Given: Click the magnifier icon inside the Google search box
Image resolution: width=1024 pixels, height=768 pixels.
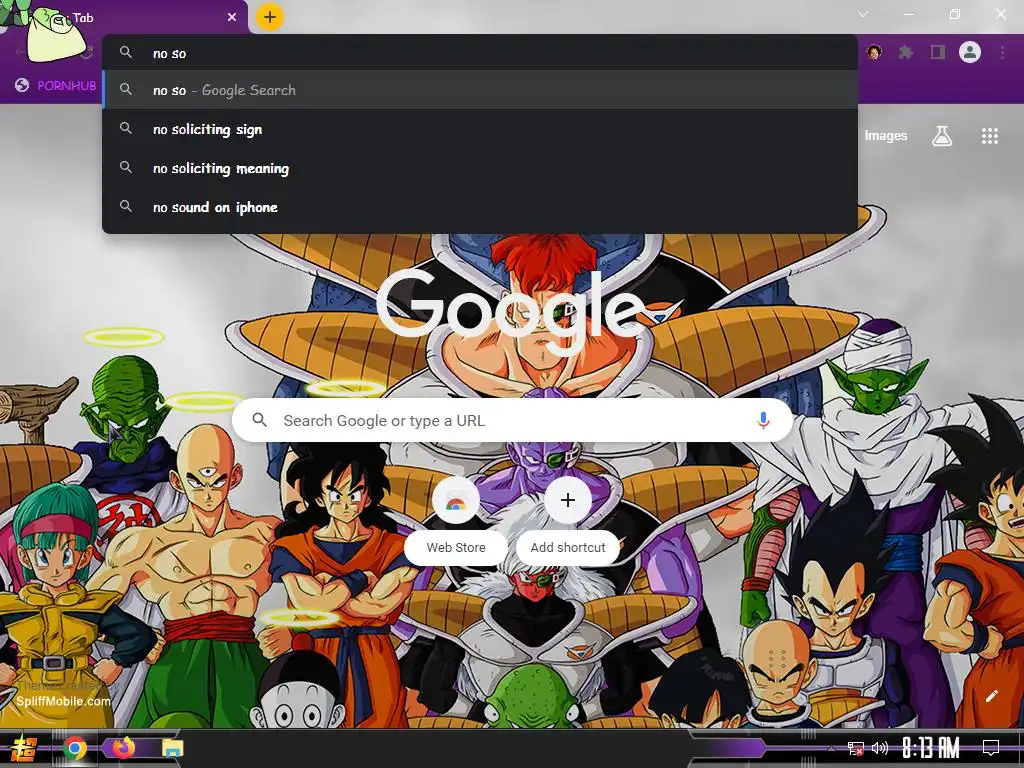Looking at the screenshot, I should (259, 420).
